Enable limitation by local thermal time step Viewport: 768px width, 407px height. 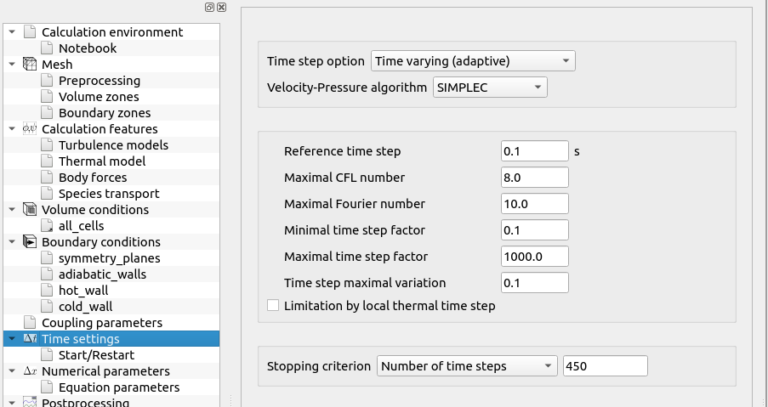(273, 305)
